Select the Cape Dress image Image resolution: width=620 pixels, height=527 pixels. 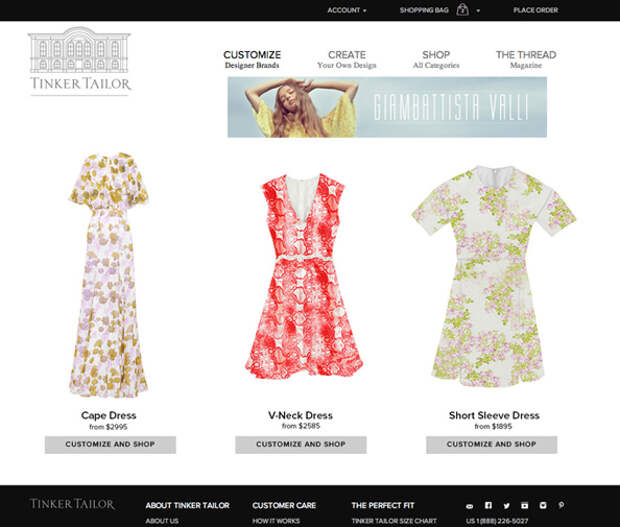click(109, 275)
